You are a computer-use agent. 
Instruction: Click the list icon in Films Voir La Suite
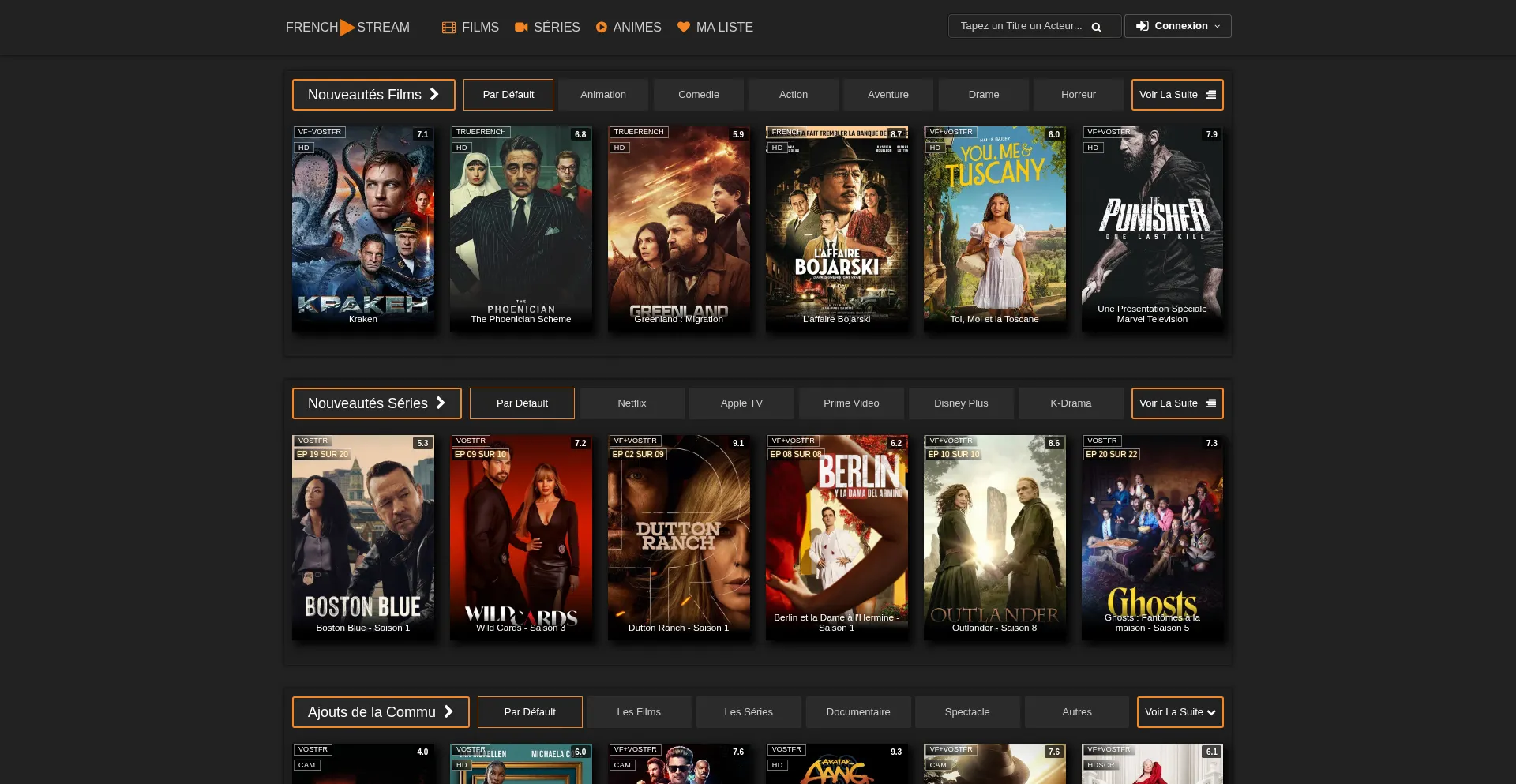click(1210, 95)
